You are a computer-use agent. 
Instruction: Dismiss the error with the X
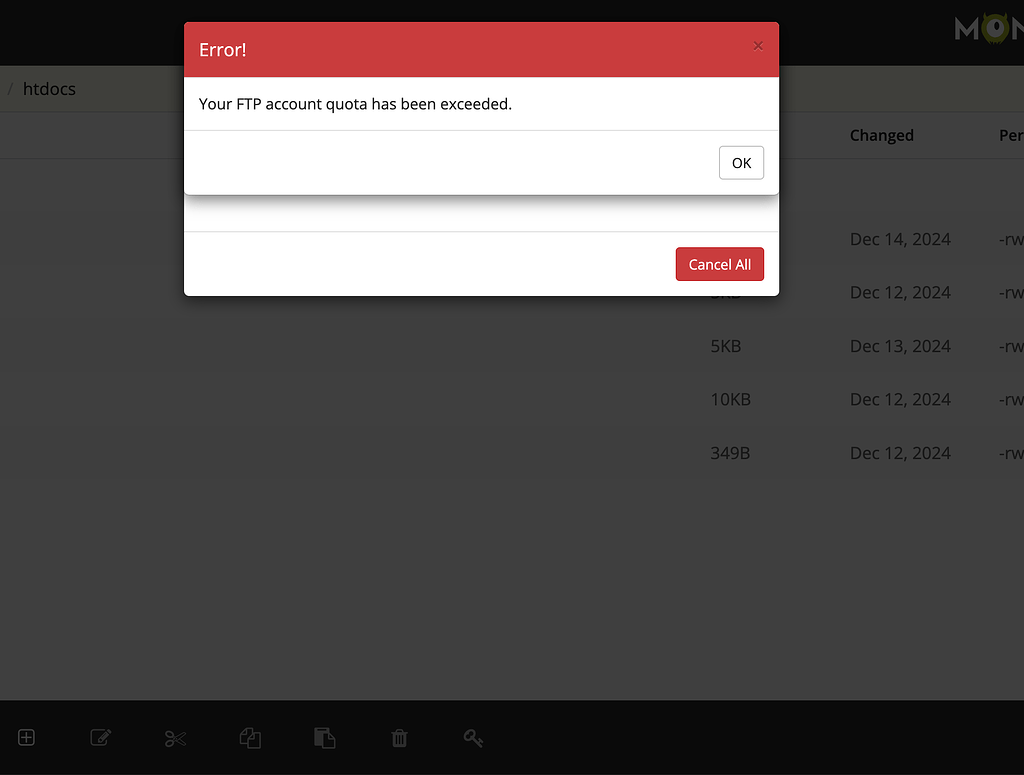pyautogui.click(x=758, y=46)
